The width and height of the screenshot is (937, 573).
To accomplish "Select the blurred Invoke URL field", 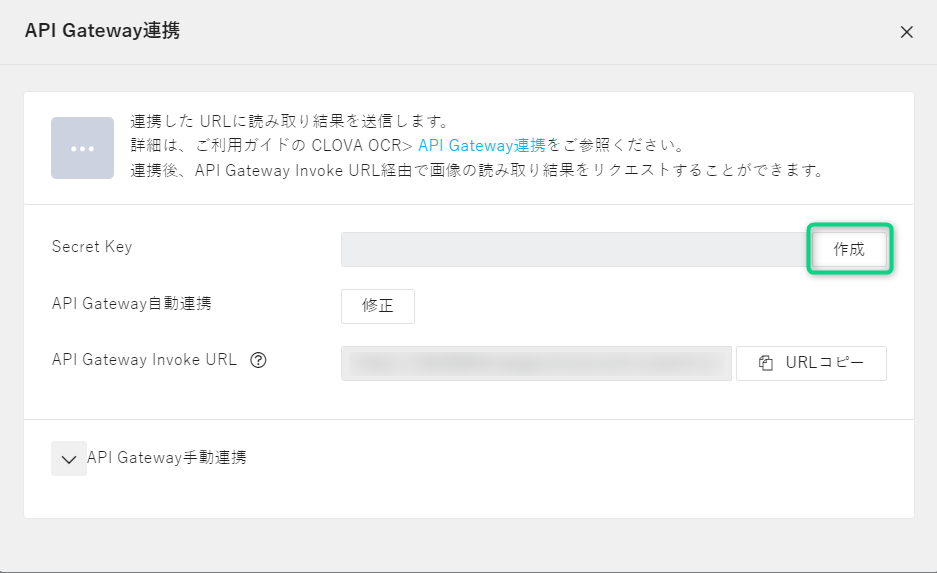I will point(536,364).
